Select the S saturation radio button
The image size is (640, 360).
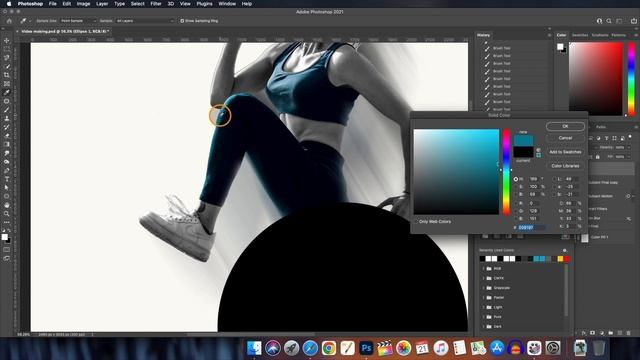coord(516,187)
